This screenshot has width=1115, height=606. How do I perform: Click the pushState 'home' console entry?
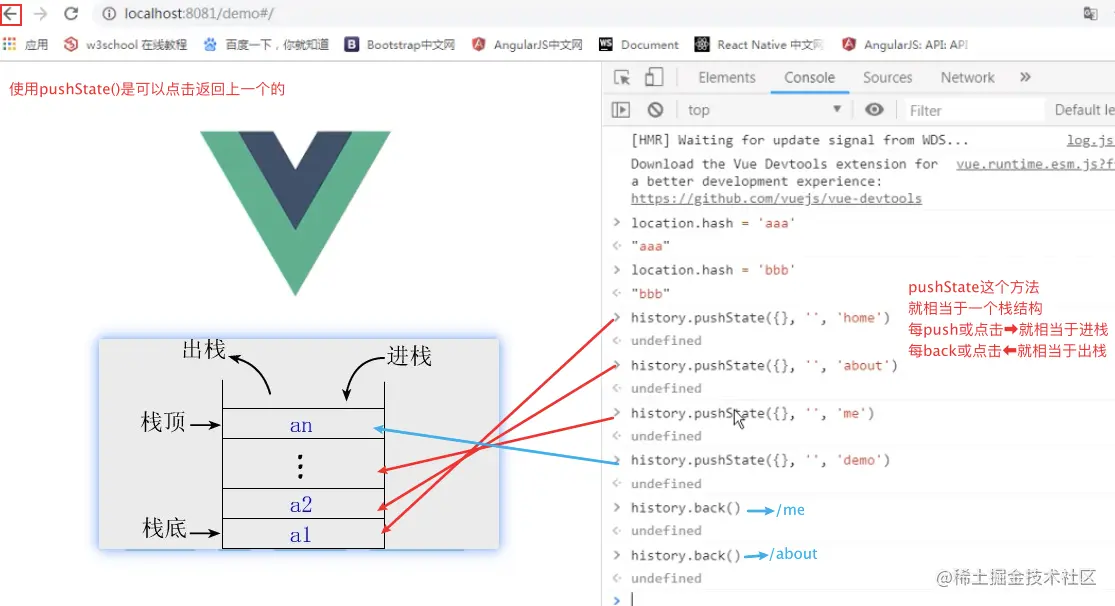coord(760,317)
